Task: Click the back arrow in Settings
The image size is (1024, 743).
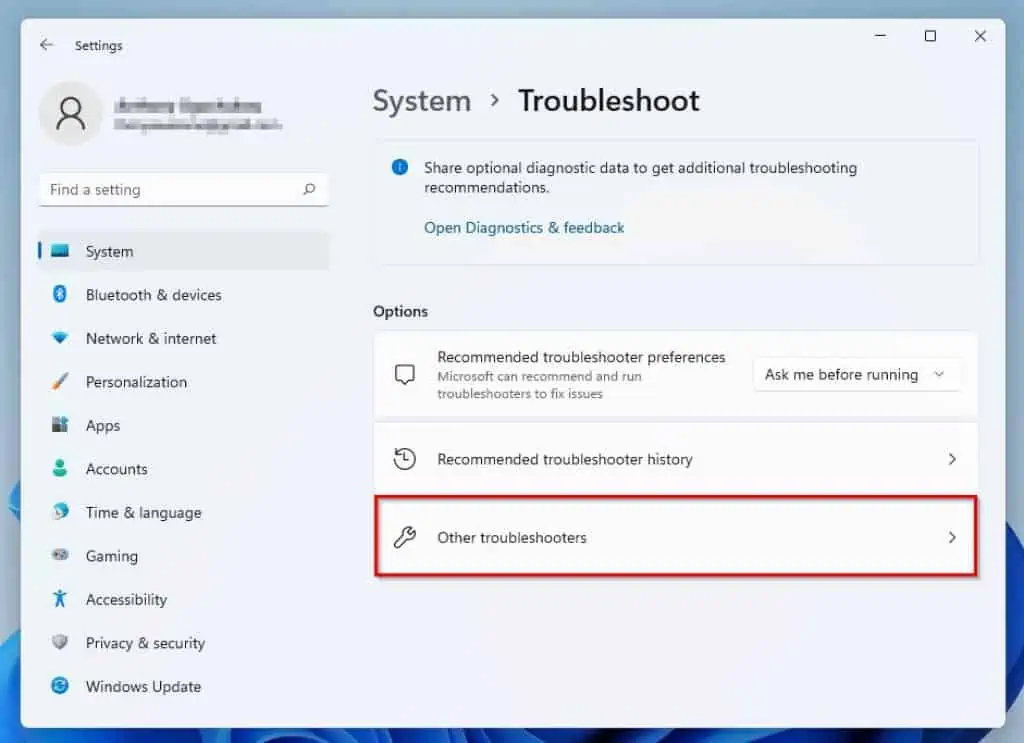Action: pyautogui.click(x=46, y=44)
